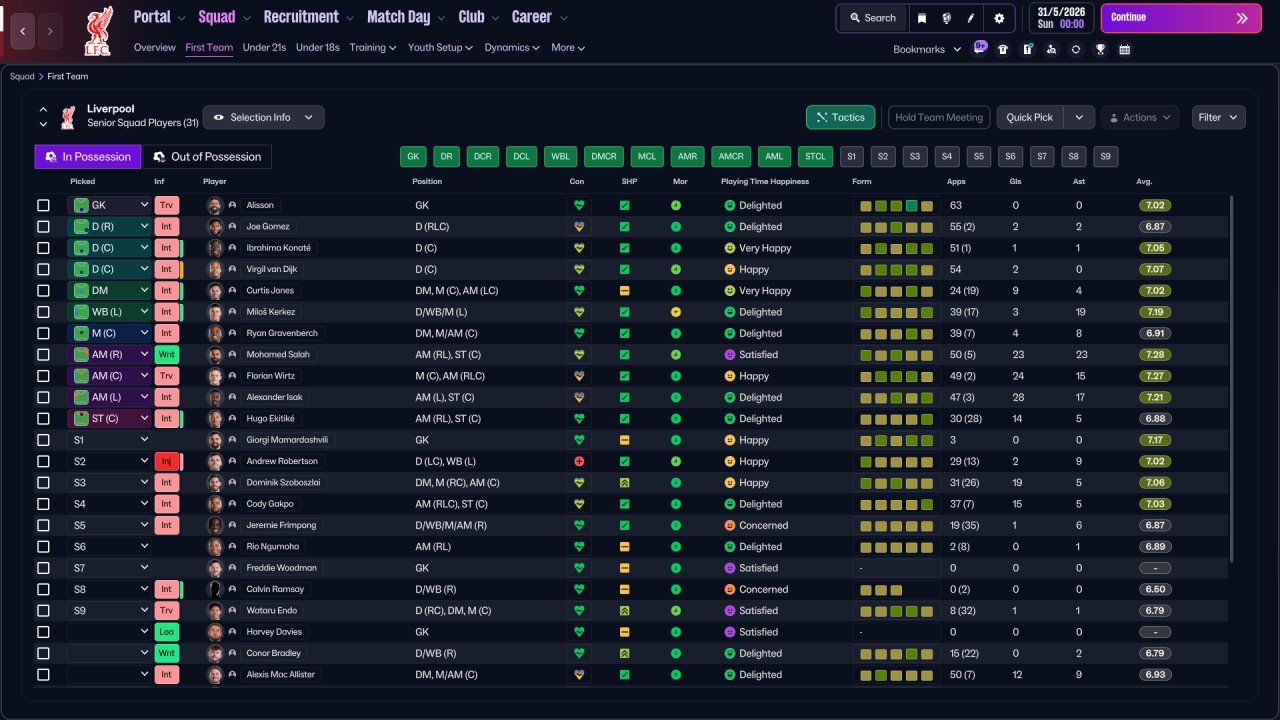1280x720 pixels.
Task: Open the S1 substitute dropdown for Mamardashvili
Action: 109,440
